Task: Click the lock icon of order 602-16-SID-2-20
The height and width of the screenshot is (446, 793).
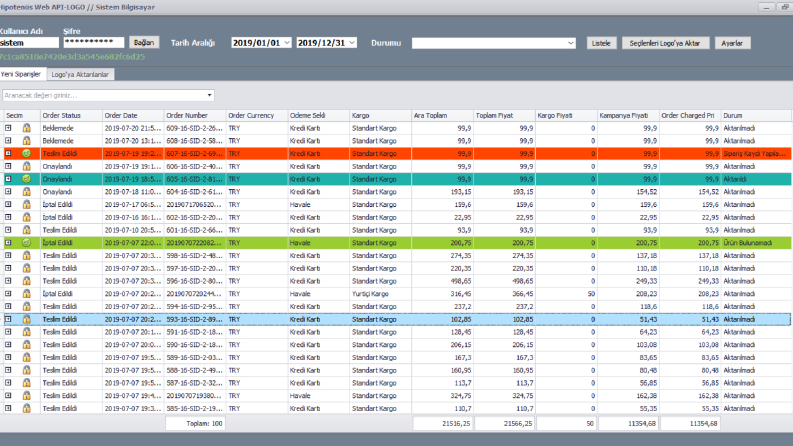Action: pos(26,217)
